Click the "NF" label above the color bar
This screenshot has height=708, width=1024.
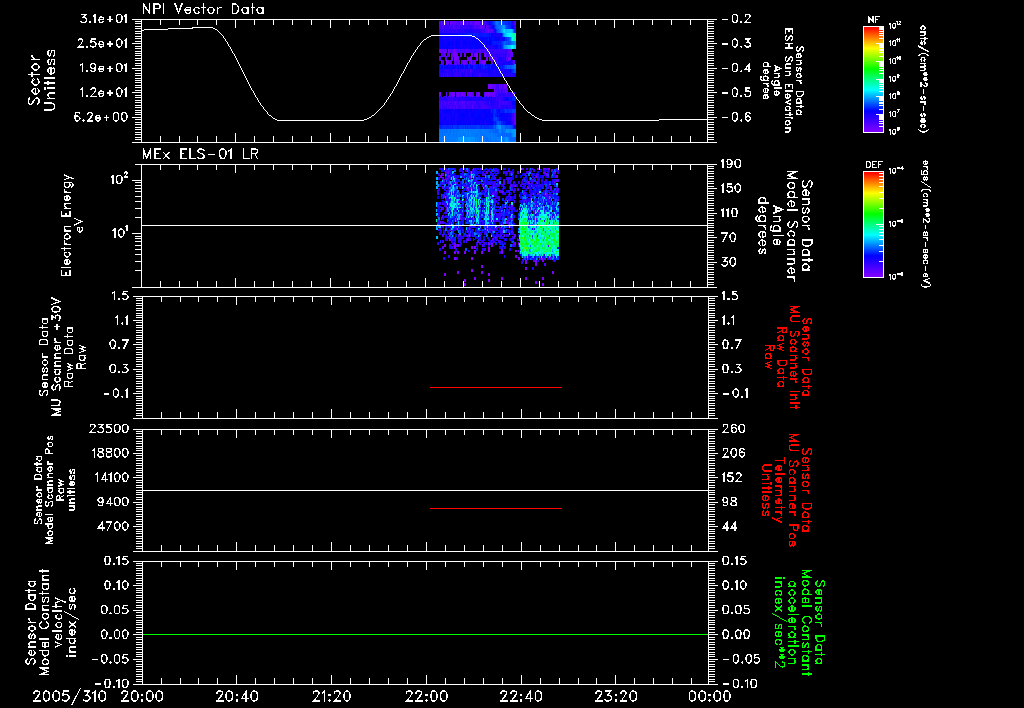[873, 20]
